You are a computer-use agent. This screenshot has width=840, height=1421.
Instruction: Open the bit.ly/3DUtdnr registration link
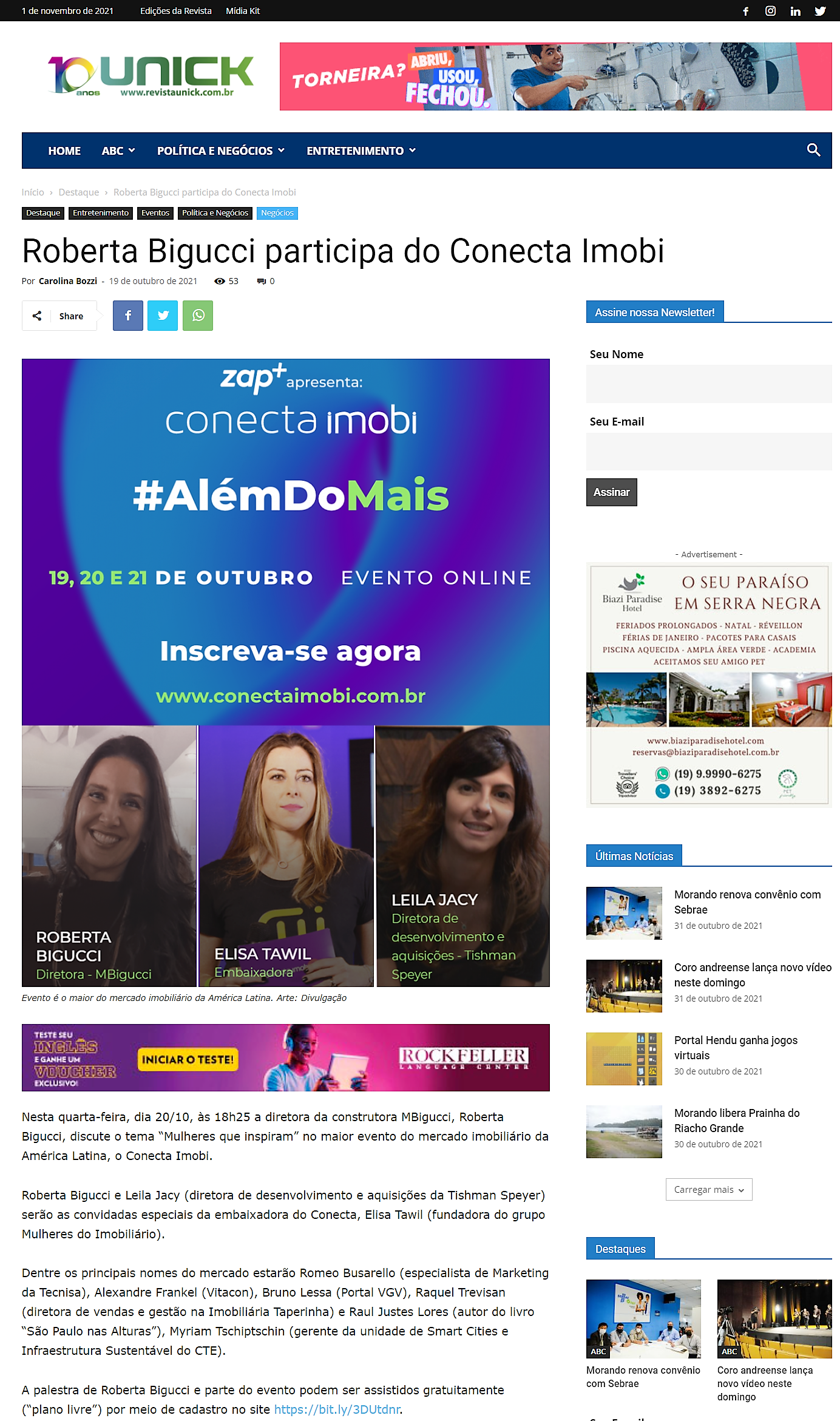[337, 1409]
